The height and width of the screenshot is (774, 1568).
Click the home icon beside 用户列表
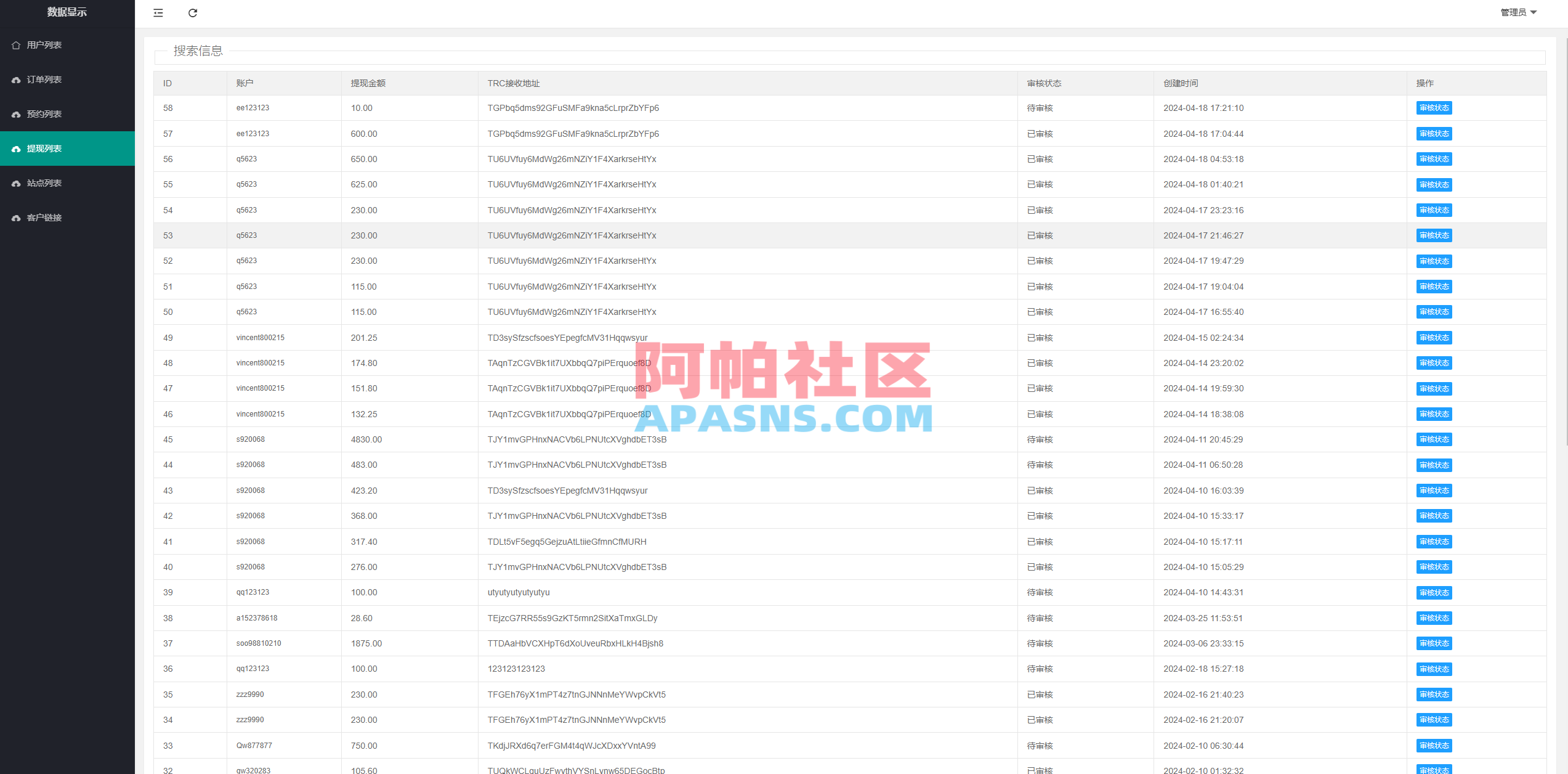[16, 45]
